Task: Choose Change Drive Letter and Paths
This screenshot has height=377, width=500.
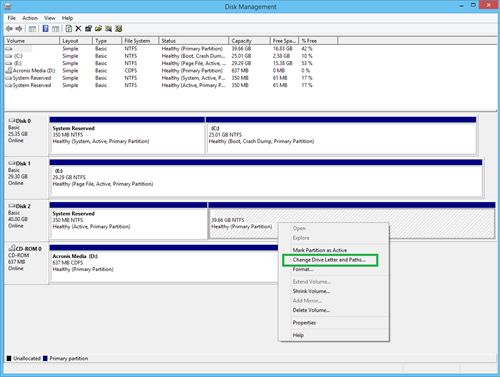Action: 330,260
